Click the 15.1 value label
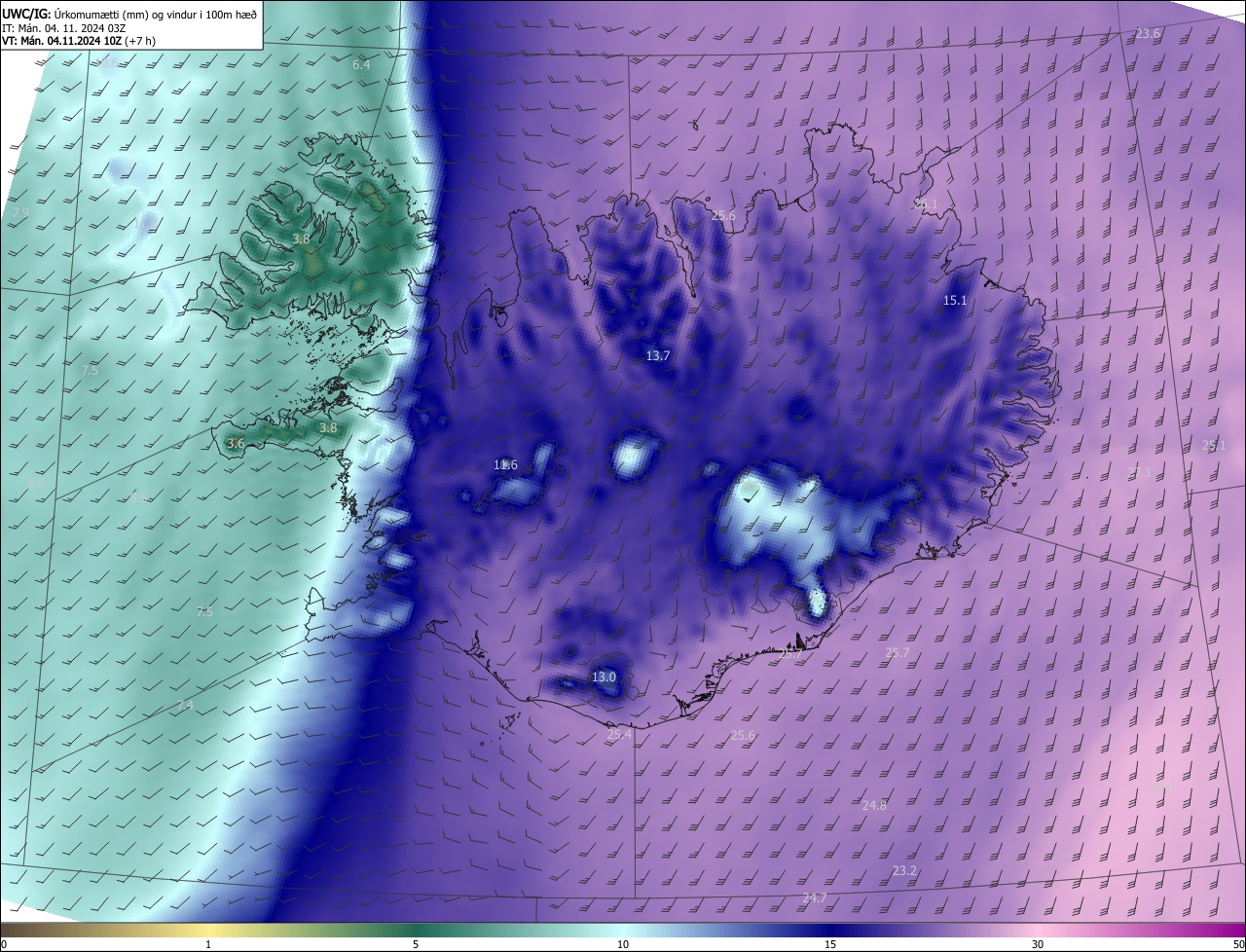Viewport: 1246px width, 952px height. [955, 300]
